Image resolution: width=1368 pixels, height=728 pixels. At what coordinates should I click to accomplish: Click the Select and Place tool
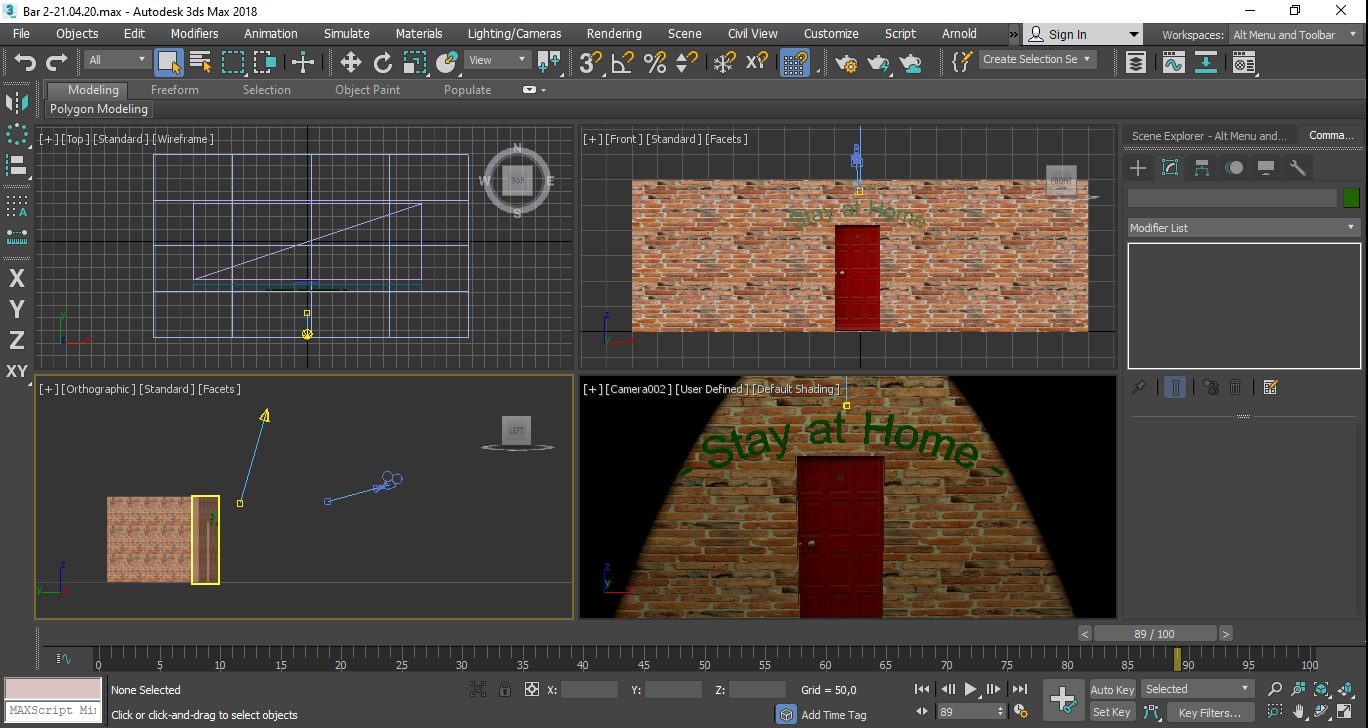[x=447, y=62]
